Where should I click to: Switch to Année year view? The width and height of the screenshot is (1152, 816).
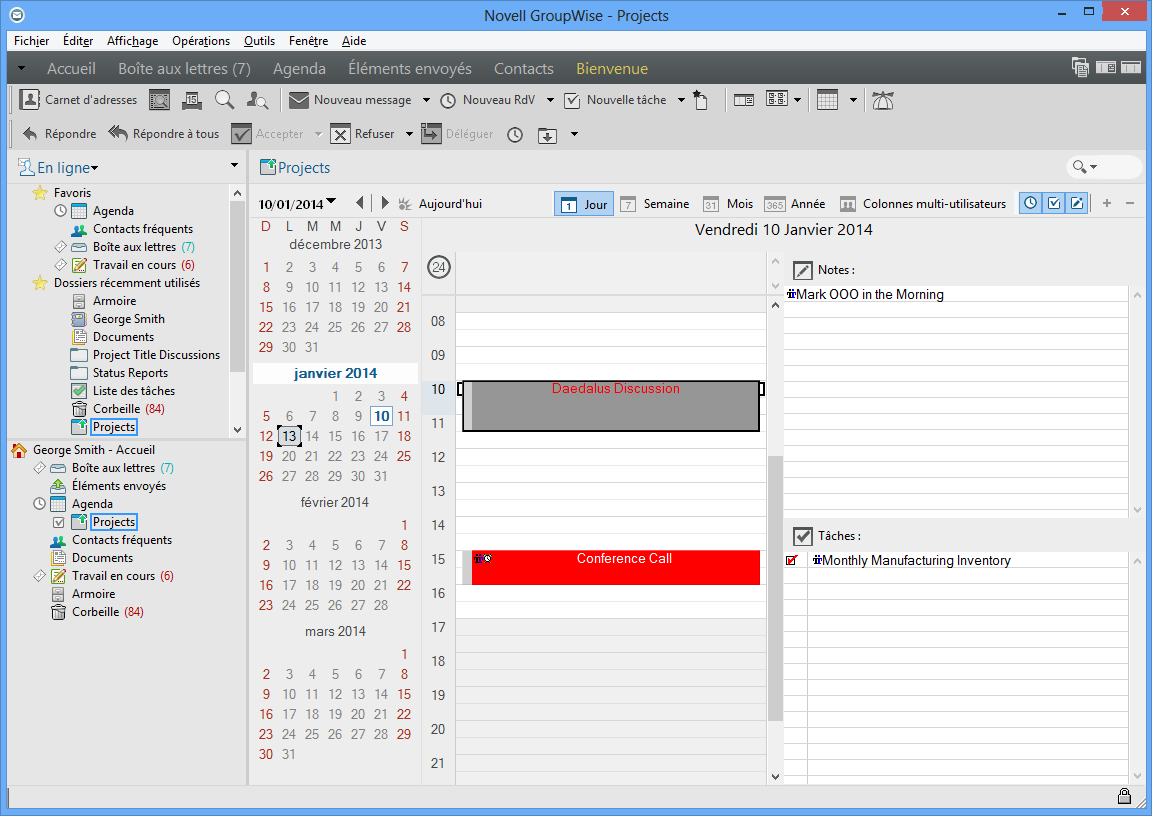click(x=795, y=204)
